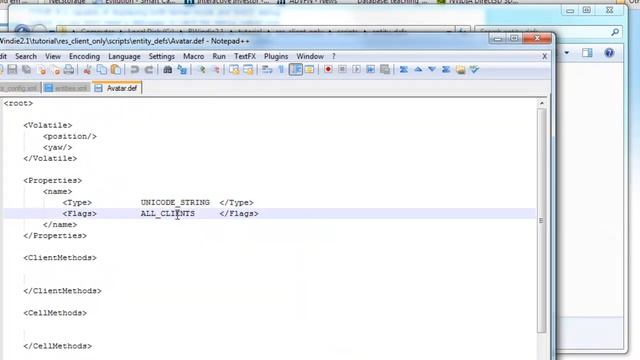Click the Explorer blue help icon
640x360 pixels.
click(x=609, y=53)
